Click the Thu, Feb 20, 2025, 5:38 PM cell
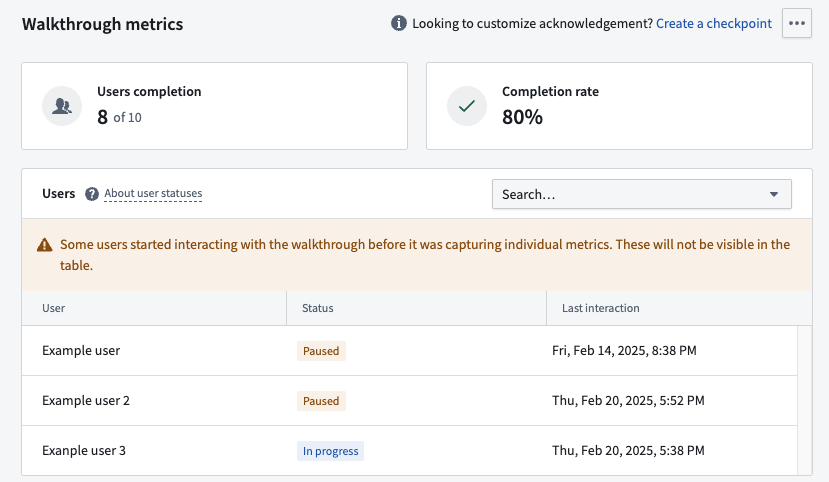 (x=628, y=451)
